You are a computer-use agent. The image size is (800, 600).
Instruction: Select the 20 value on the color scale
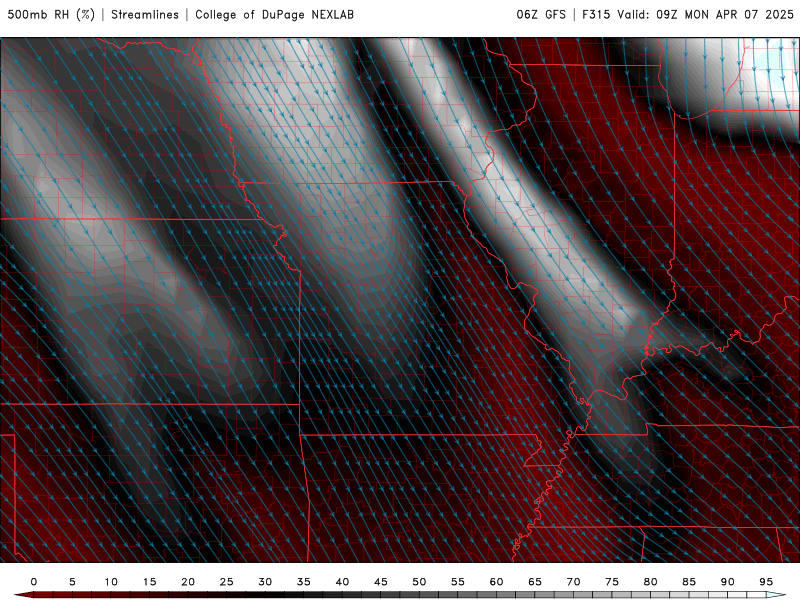click(x=188, y=582)
